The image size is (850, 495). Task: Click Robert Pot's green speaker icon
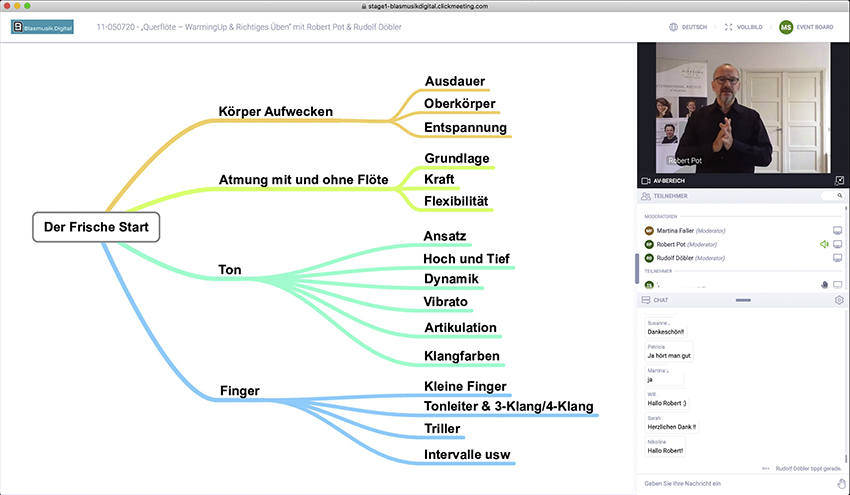(823, 244)
